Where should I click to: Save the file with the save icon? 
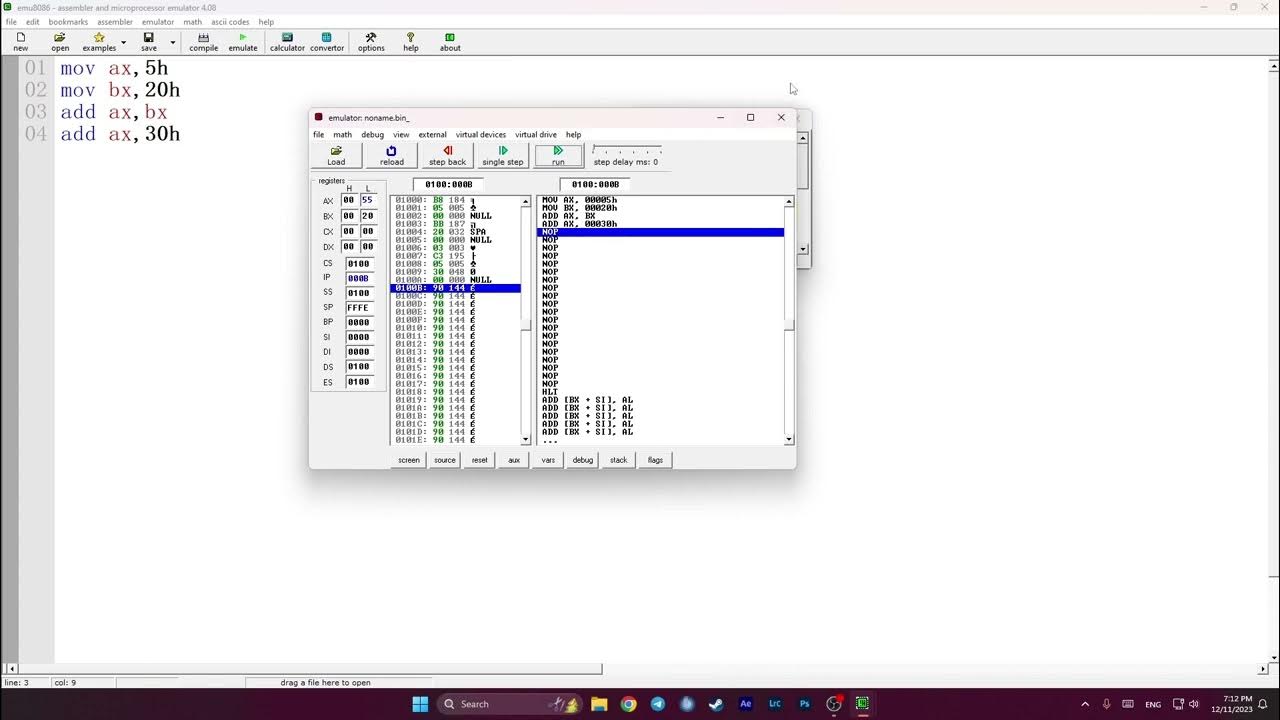tap(148, 41)
